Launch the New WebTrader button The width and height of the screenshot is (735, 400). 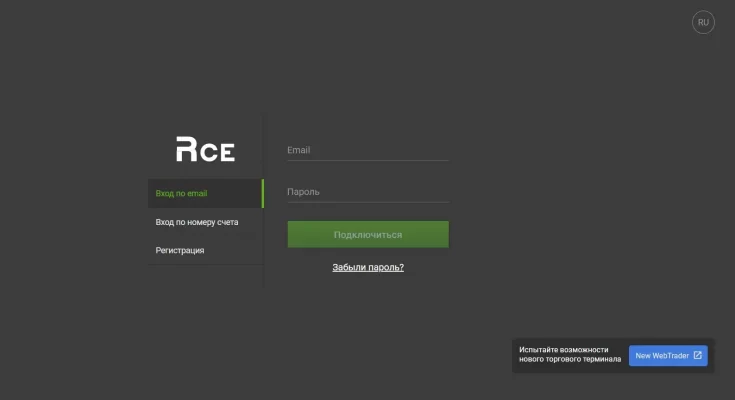[x=668, y=355]
